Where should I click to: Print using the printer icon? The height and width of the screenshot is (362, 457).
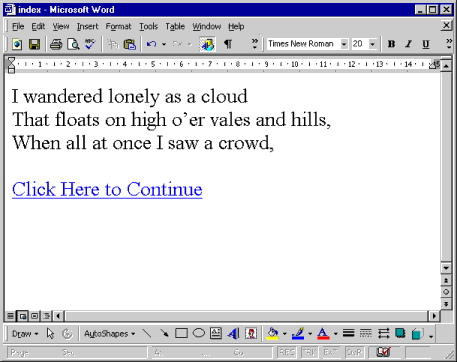pyautogui.click(x=56, y=44)
